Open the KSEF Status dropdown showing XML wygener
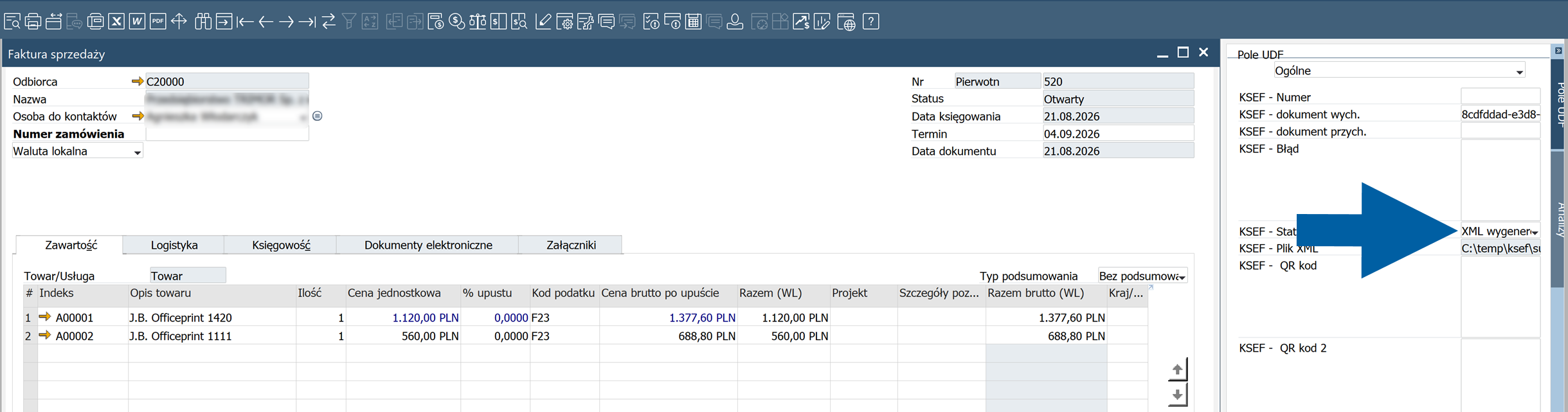 coord(1535,232)
